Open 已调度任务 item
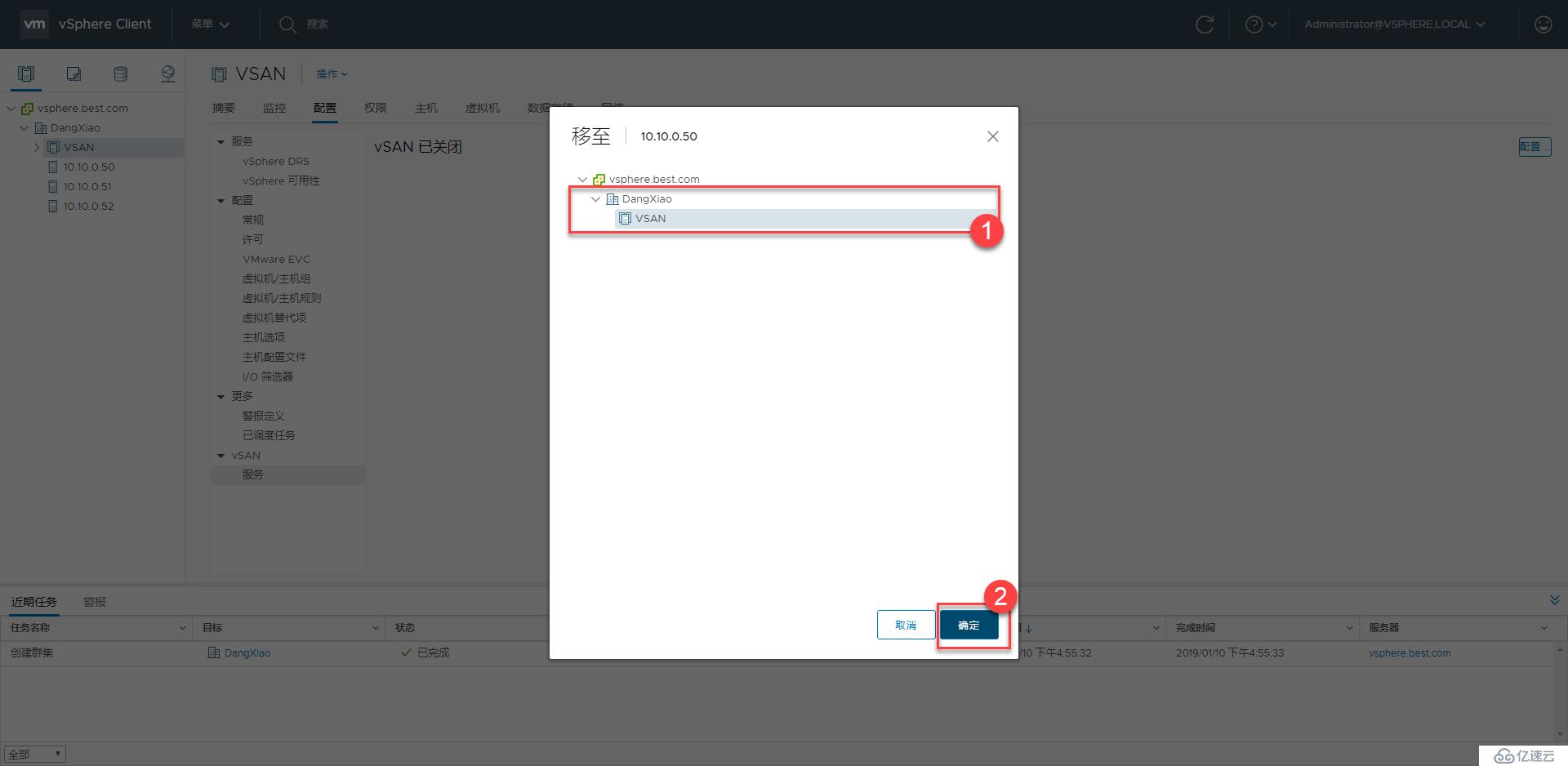 (269, 435)
